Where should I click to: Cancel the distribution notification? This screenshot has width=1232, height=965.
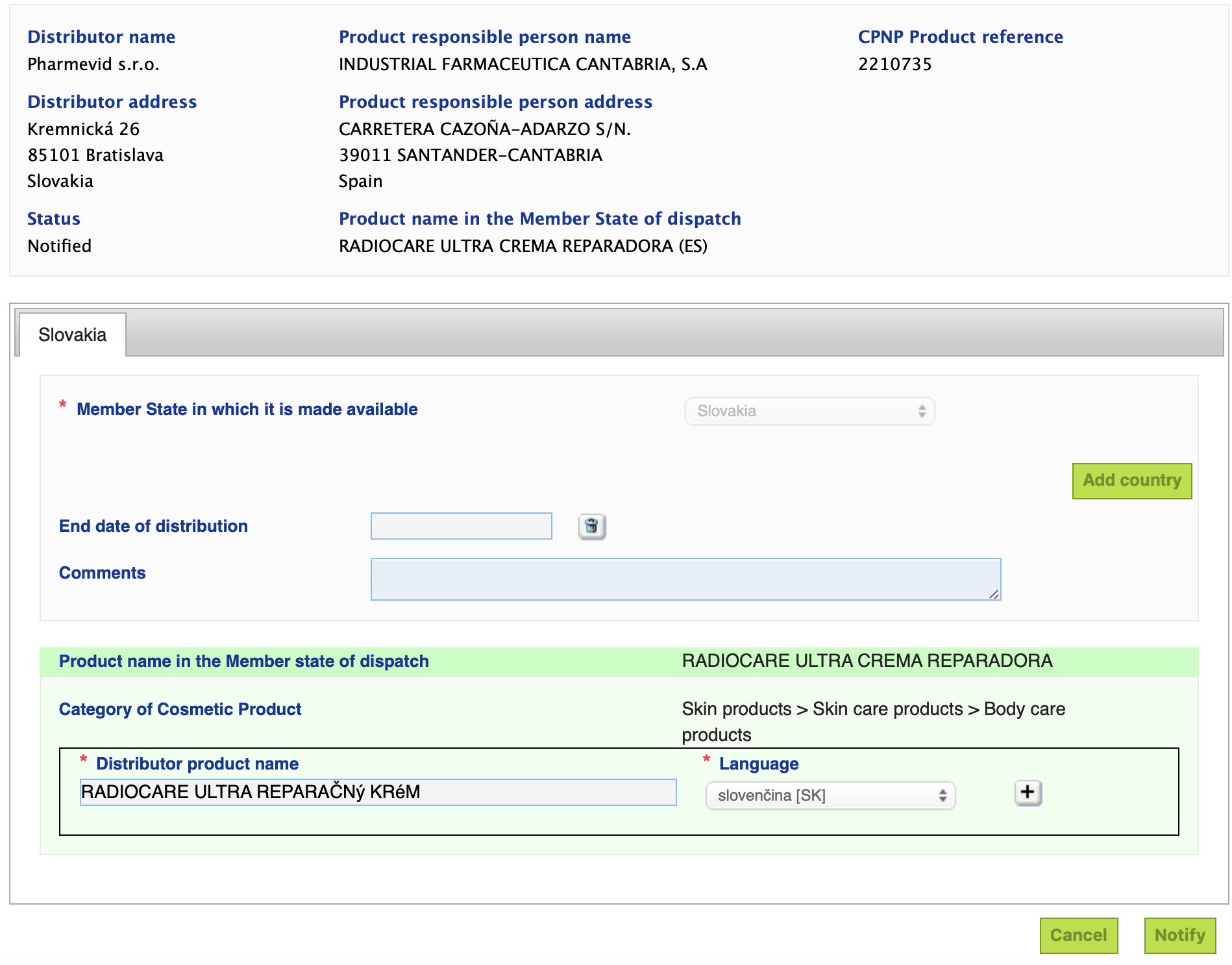(1078, 935)
